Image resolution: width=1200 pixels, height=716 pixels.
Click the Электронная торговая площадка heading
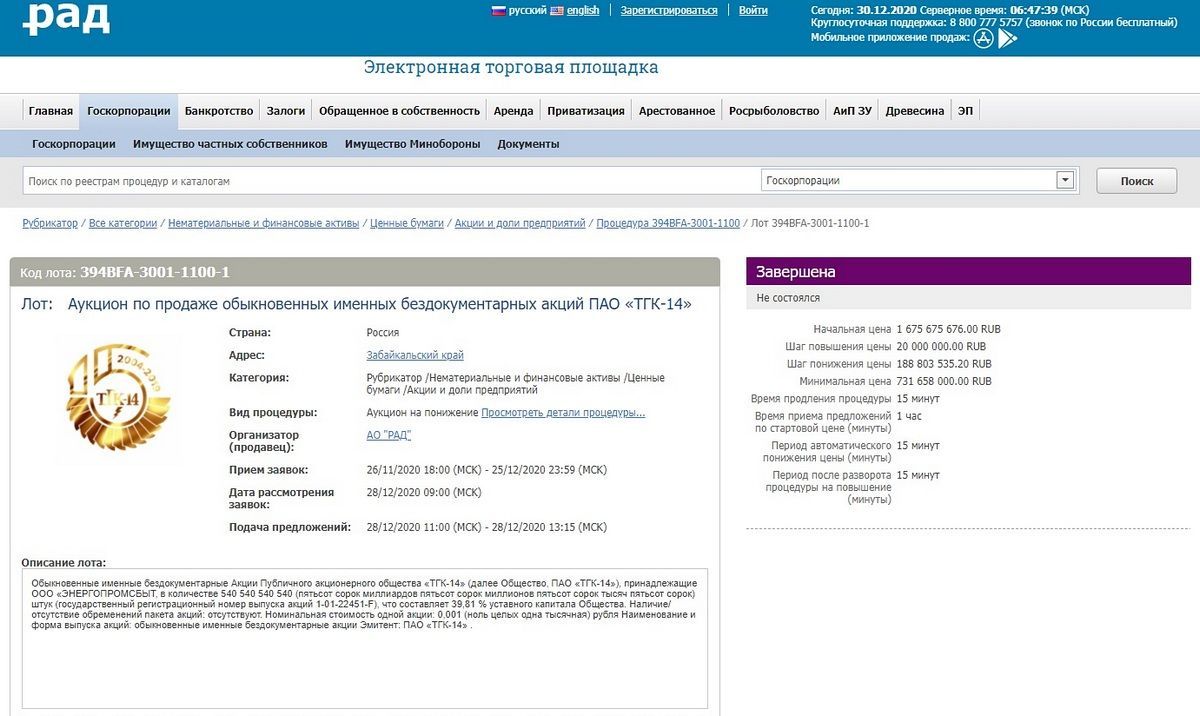tap(511, 68)
